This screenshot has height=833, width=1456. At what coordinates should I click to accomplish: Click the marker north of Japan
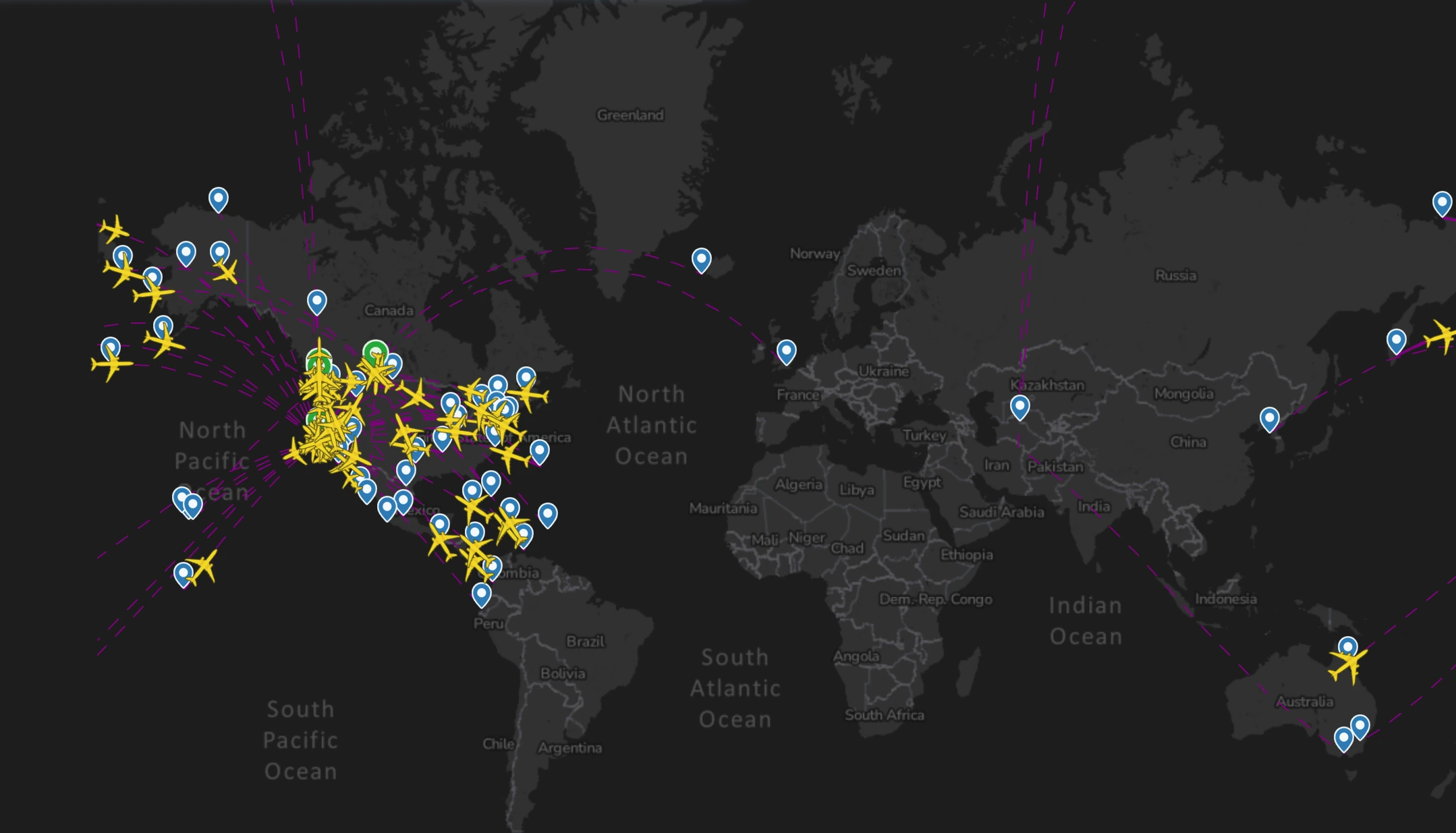point(1396,341)
